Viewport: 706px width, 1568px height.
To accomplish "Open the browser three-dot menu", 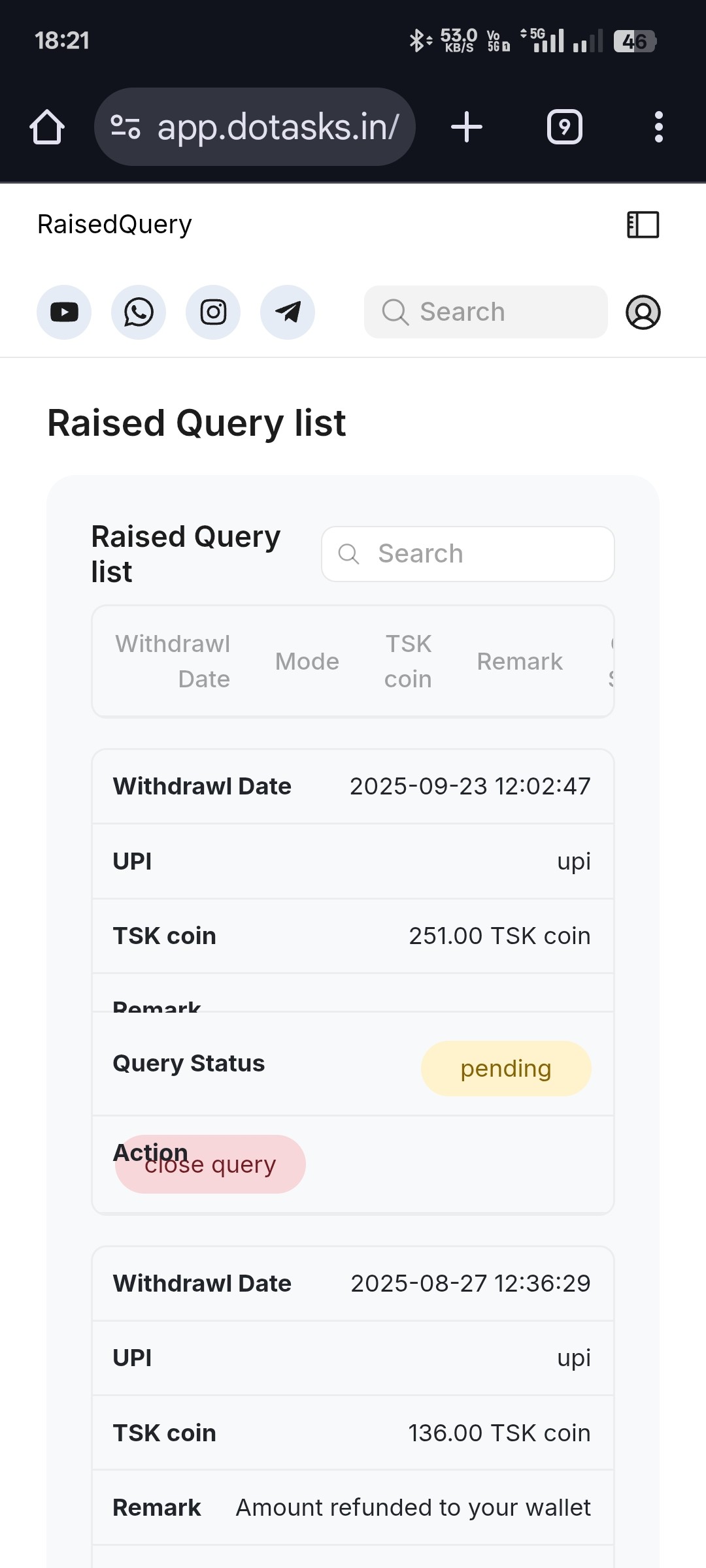I will pyautogui.click(x=658, y=127).
